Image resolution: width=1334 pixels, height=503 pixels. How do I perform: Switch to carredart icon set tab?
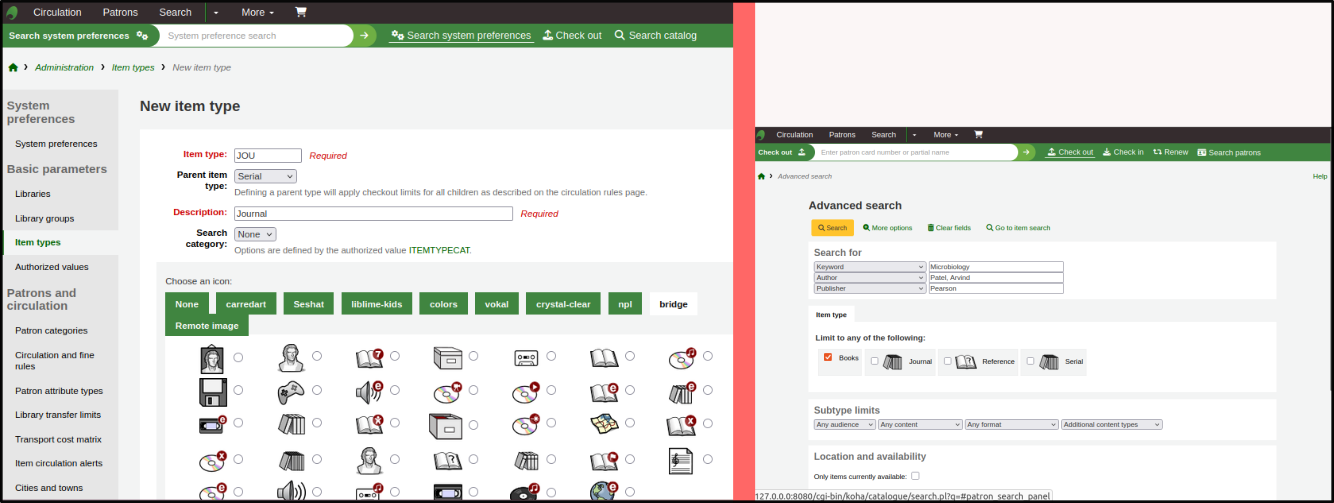(x=246, y=304)
